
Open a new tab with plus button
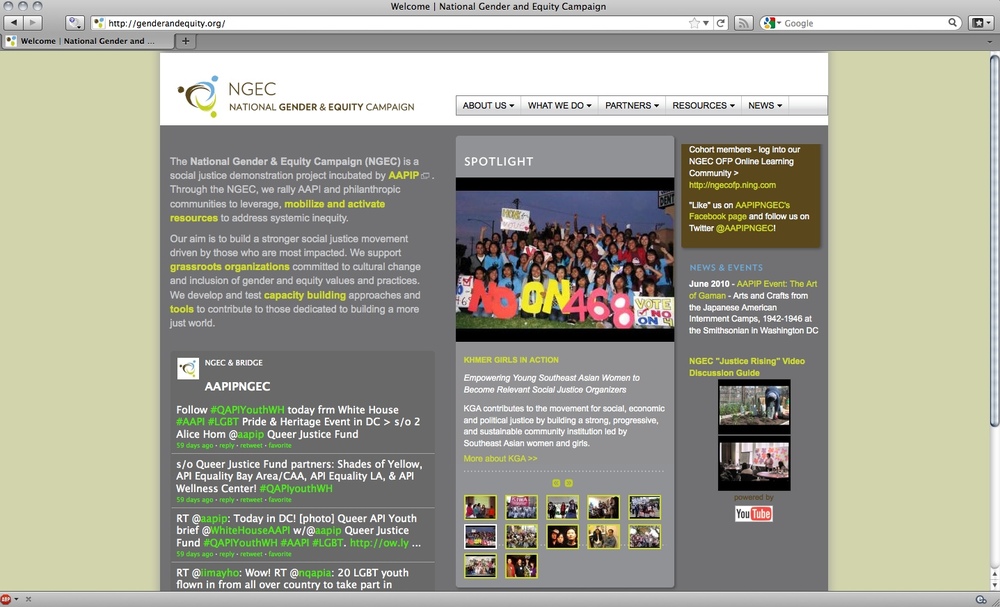(x=186, y=41)
